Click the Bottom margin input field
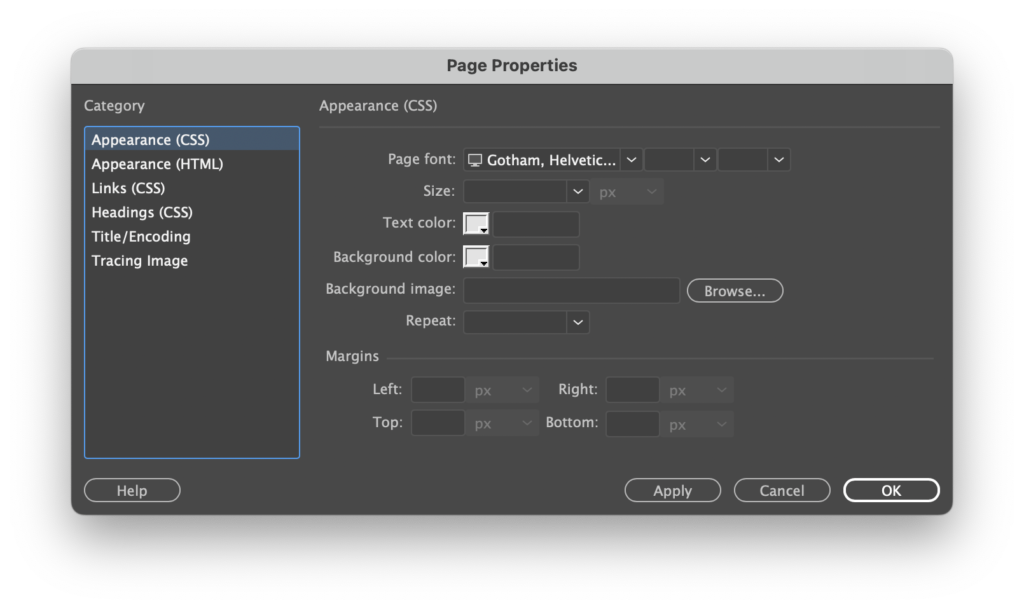This screenshot has height=609, width=1024. pos(632,424)
